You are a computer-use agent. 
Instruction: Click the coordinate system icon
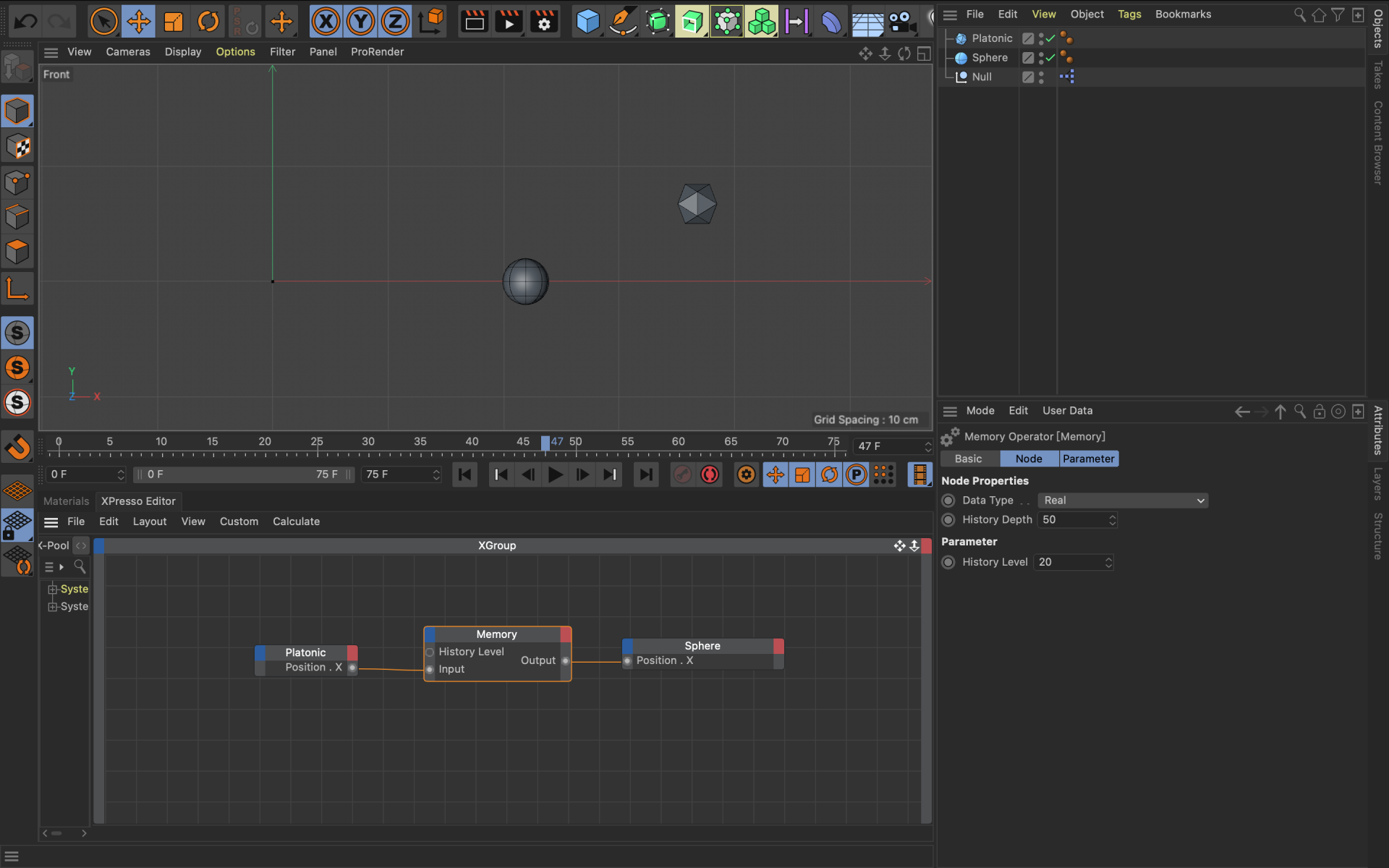[432, 22]
